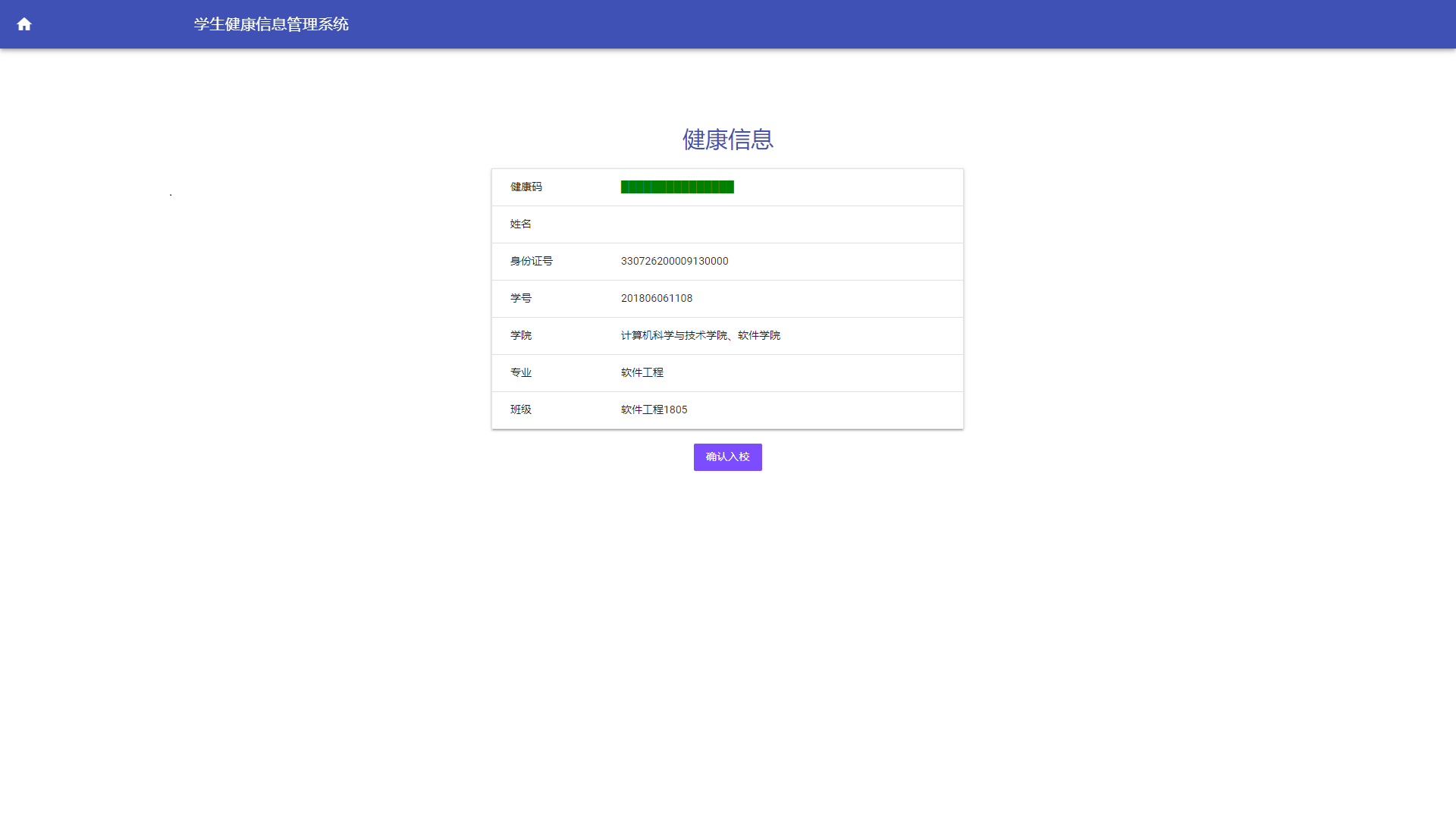Click the 健康码 row label
Image resolution: width=1456 pixels, height=819 pixels.
526,187
